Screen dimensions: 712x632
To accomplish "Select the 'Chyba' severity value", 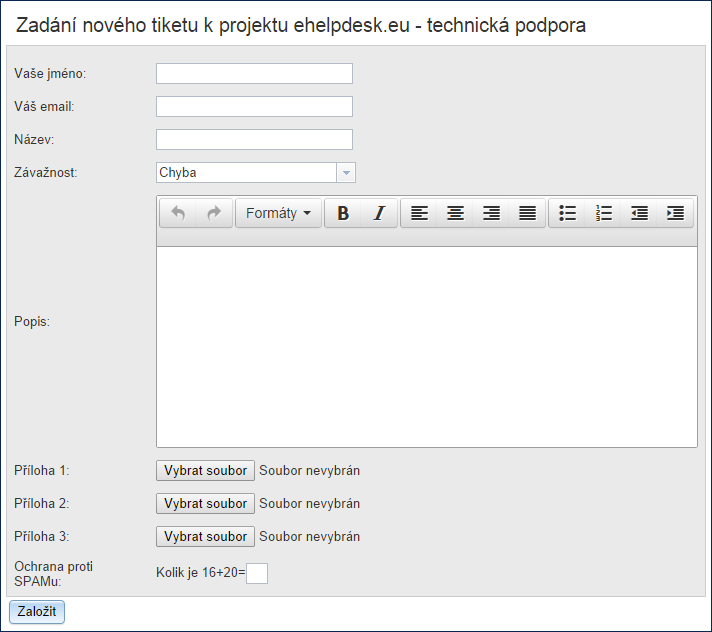I will [x=247, y=173].
